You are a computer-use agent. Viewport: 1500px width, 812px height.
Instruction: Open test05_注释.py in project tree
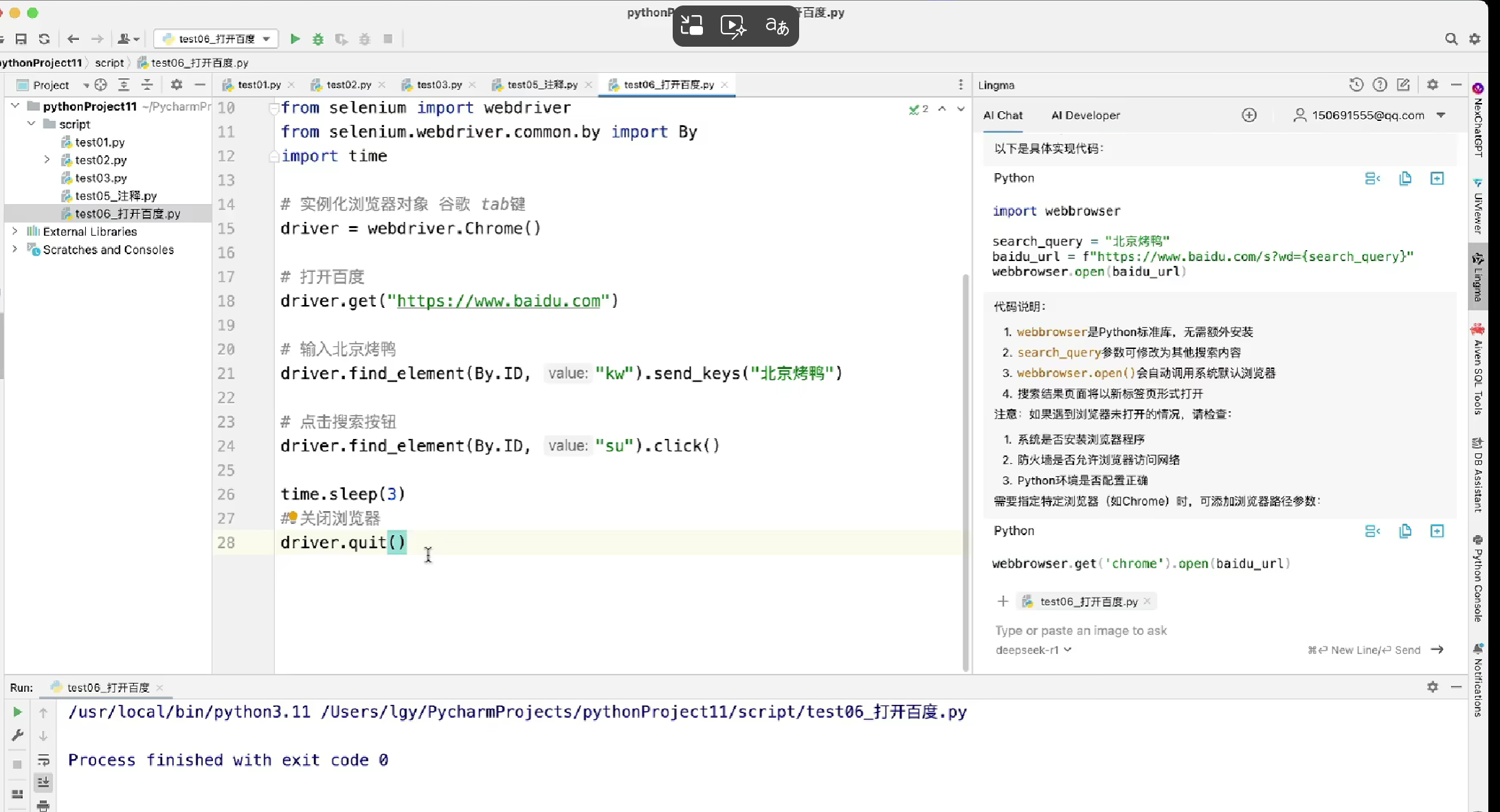click(116, 196)
